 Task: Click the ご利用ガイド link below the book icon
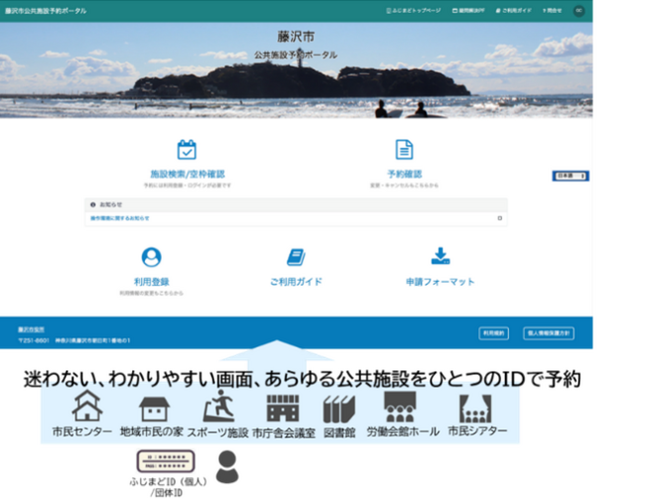[x=296, y=282]
